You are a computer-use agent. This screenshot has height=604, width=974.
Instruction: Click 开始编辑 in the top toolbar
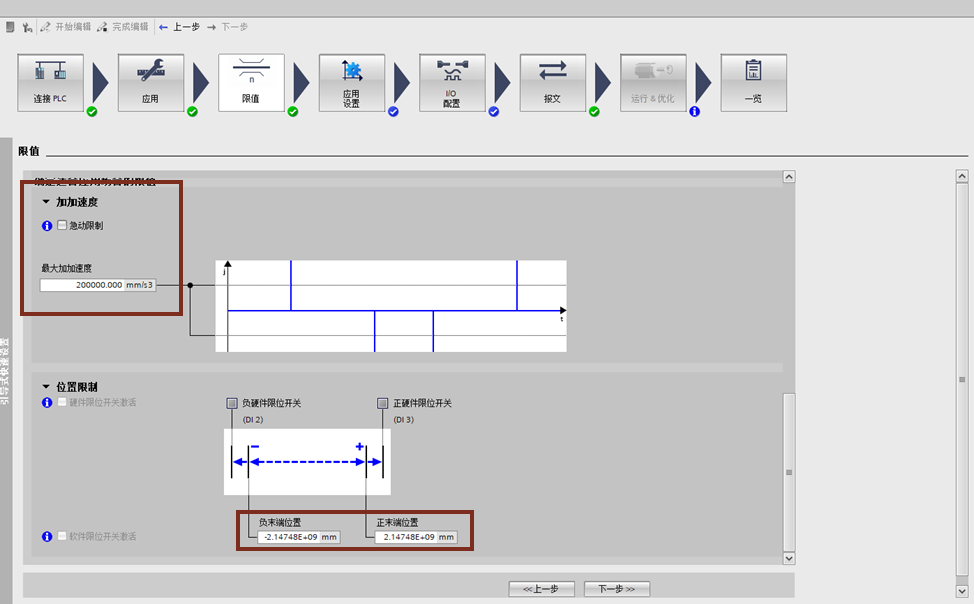coord(67,27)
